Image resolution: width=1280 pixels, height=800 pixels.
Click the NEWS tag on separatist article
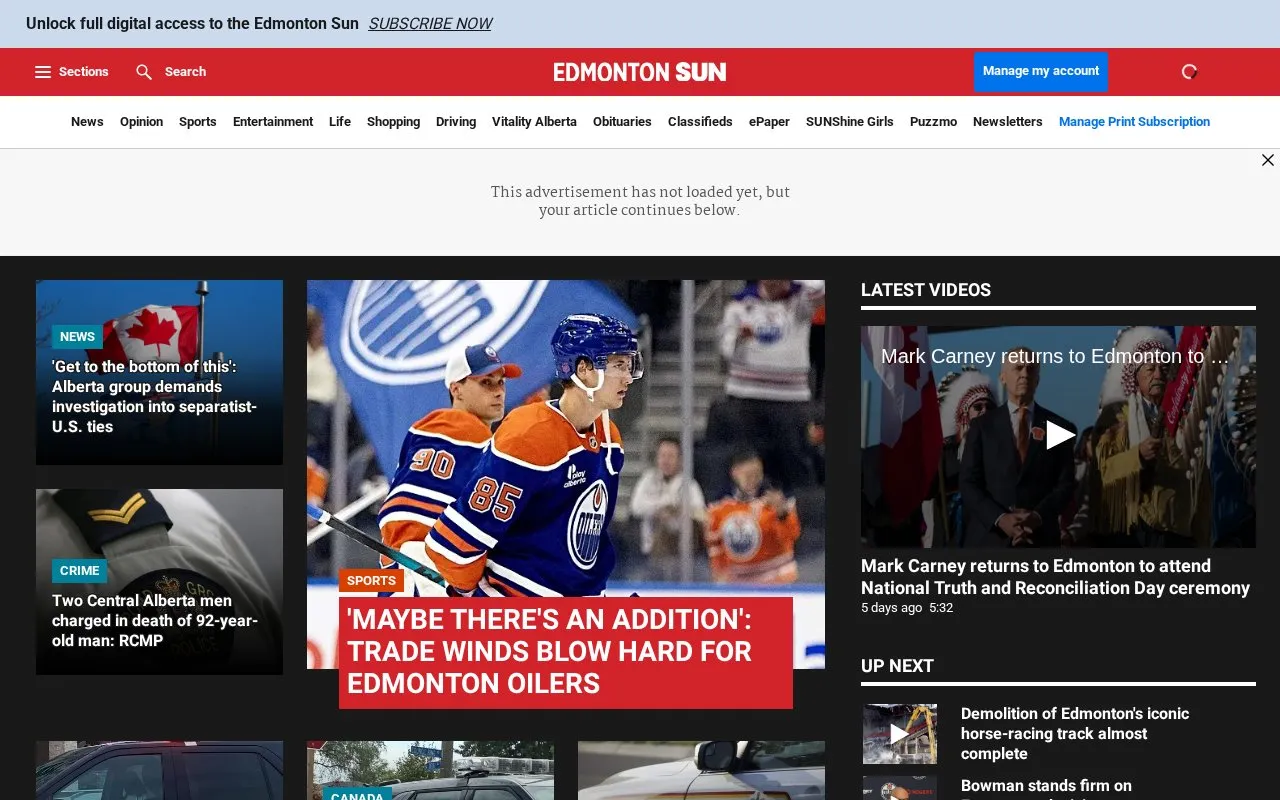[77, 337]
